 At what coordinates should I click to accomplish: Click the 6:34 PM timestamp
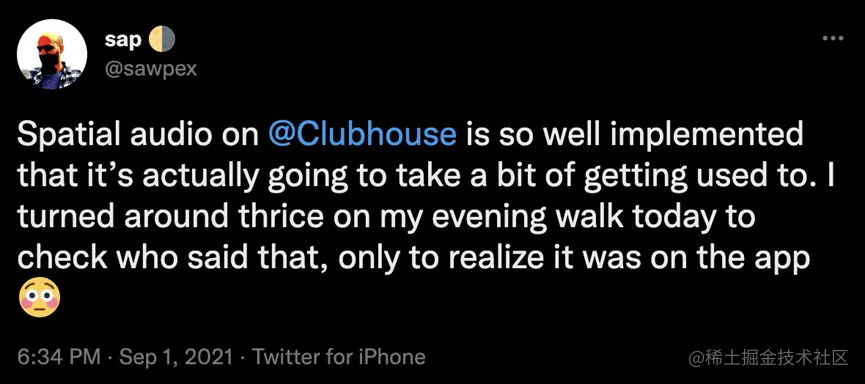(x=59, y=357)
